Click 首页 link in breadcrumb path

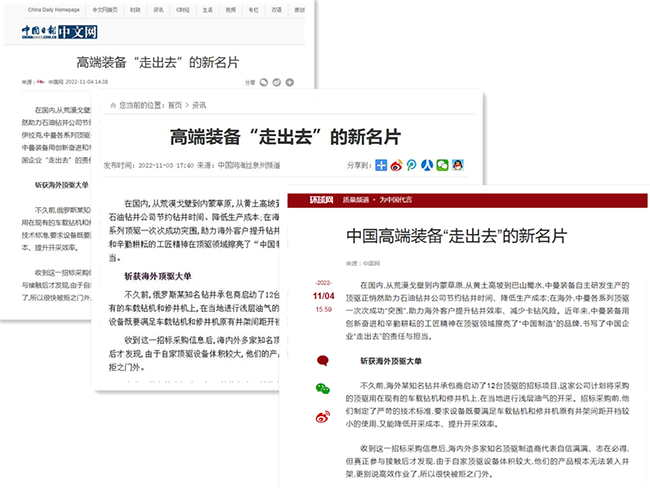click(x=175, y=104)
